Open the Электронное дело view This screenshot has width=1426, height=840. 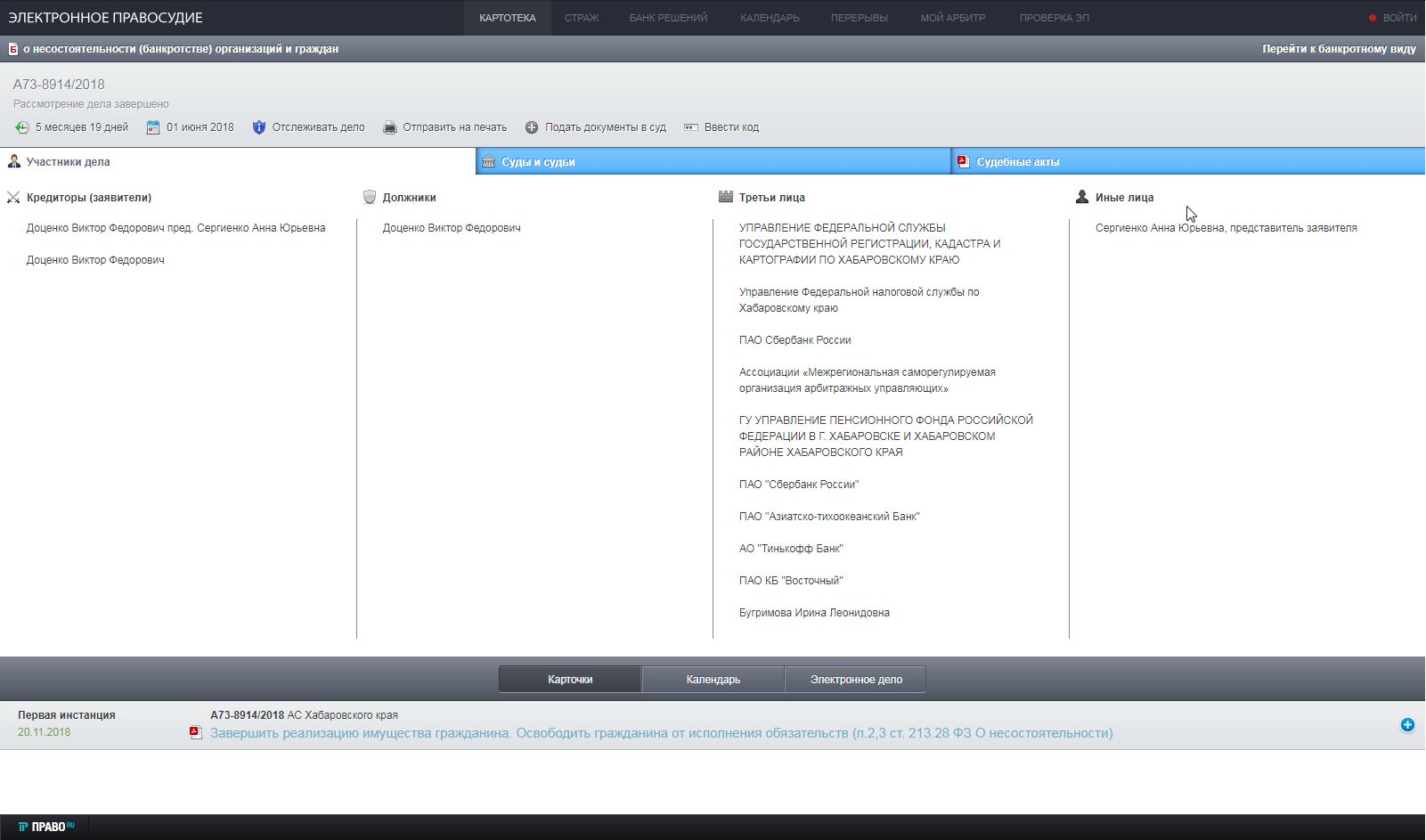[x=856, y=680]
